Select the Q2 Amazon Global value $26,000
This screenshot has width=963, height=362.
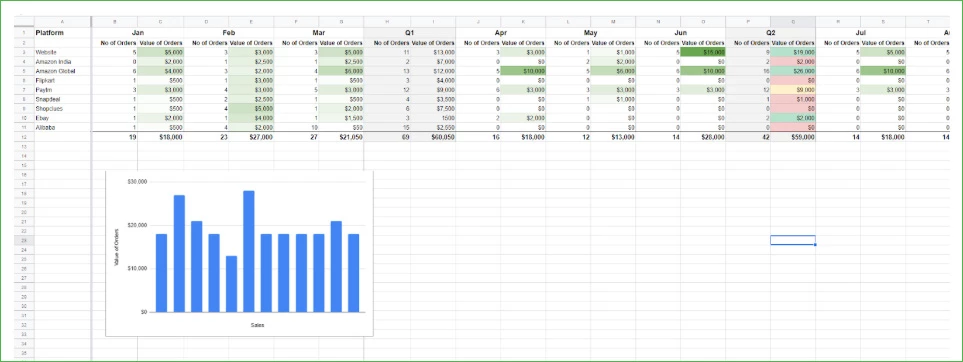(x=793, y=71)
